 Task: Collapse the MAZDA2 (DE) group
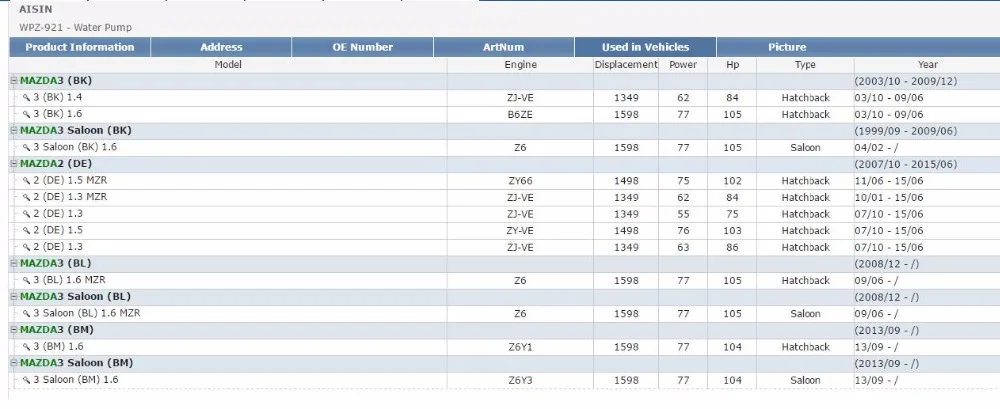coord(14,164)
